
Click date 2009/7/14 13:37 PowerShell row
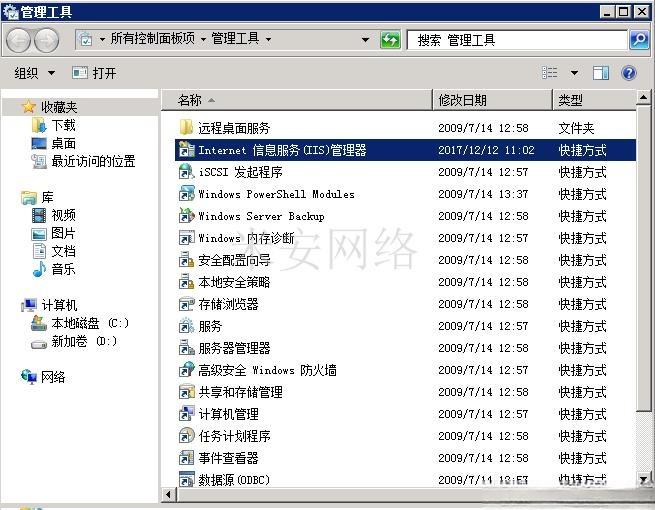click(483, 194)
